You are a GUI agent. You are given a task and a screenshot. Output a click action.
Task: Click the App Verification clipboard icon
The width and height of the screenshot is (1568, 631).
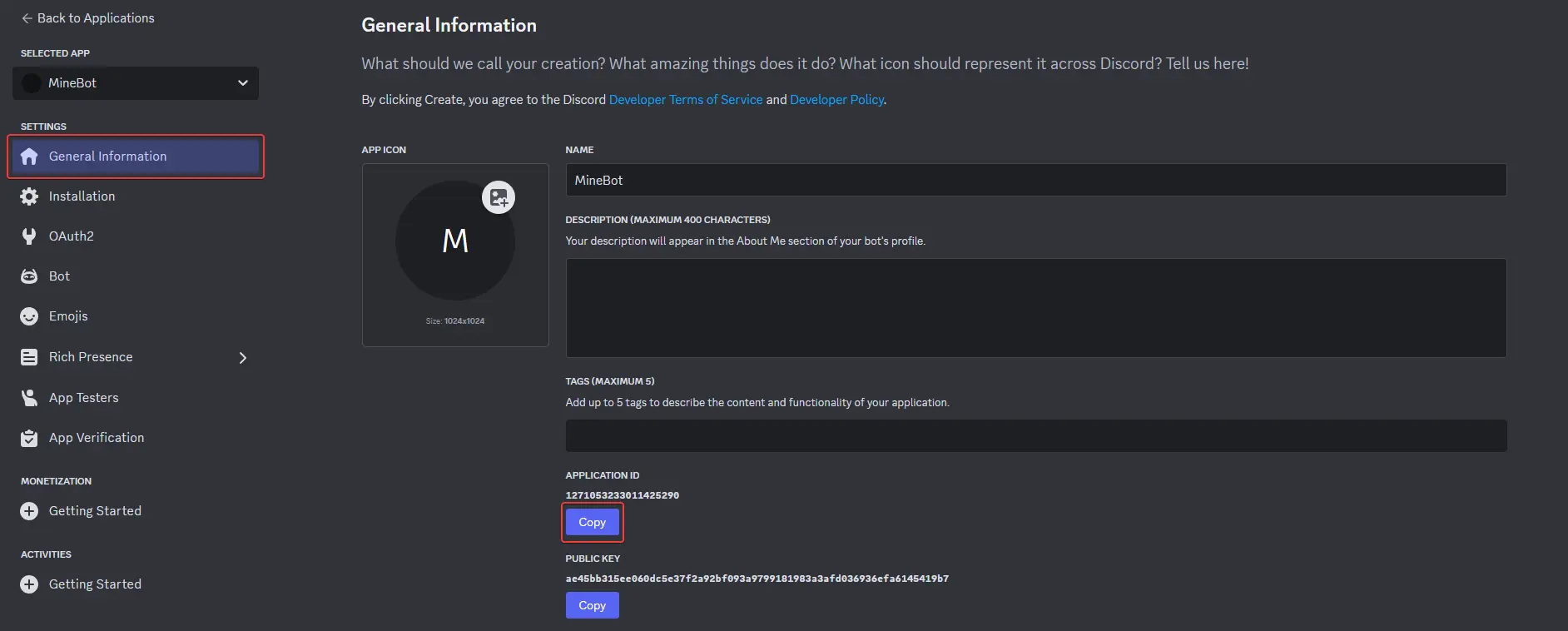tap(29, 438)
